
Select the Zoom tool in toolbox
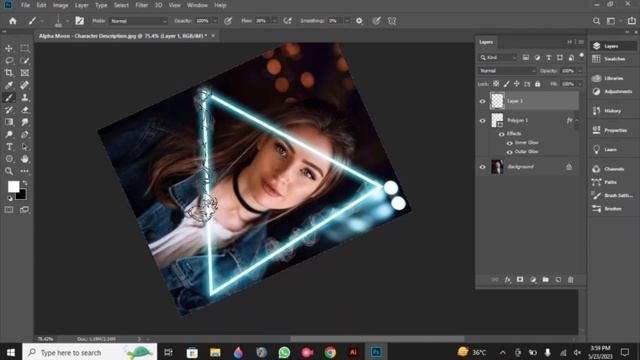pyautogui.click(x=9, y=171)
